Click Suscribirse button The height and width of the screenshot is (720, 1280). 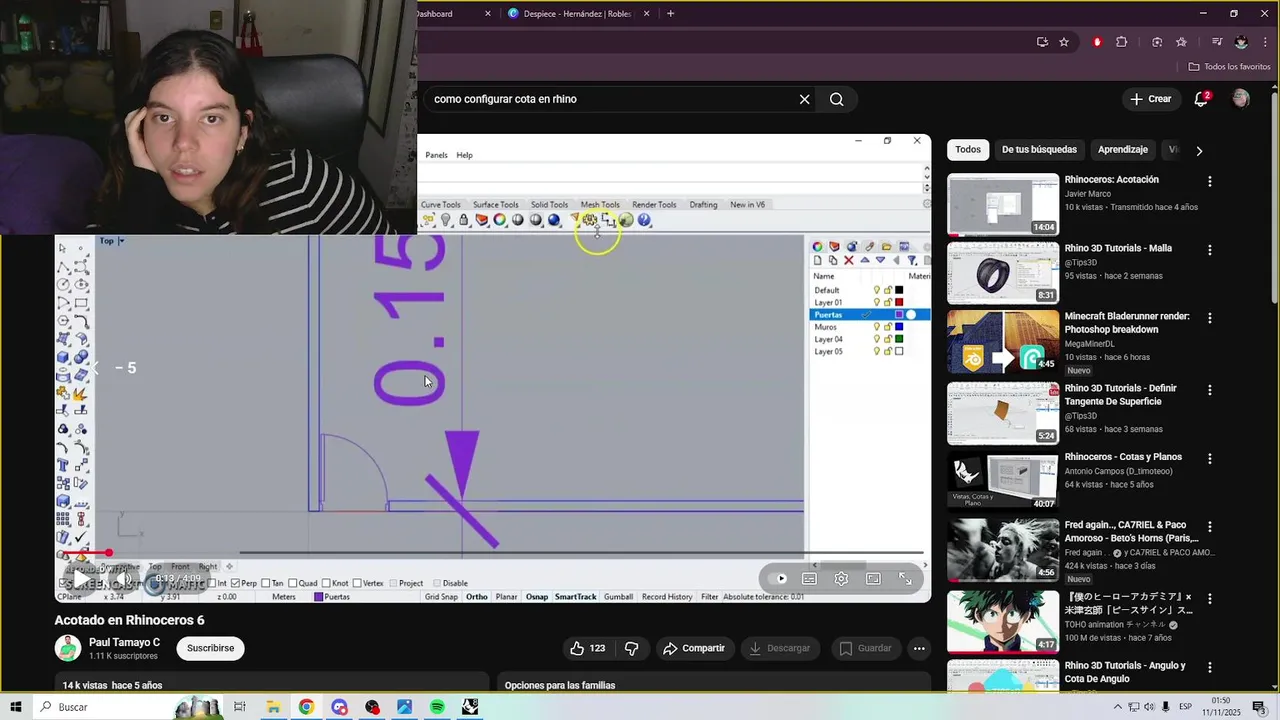coord(210,648)
